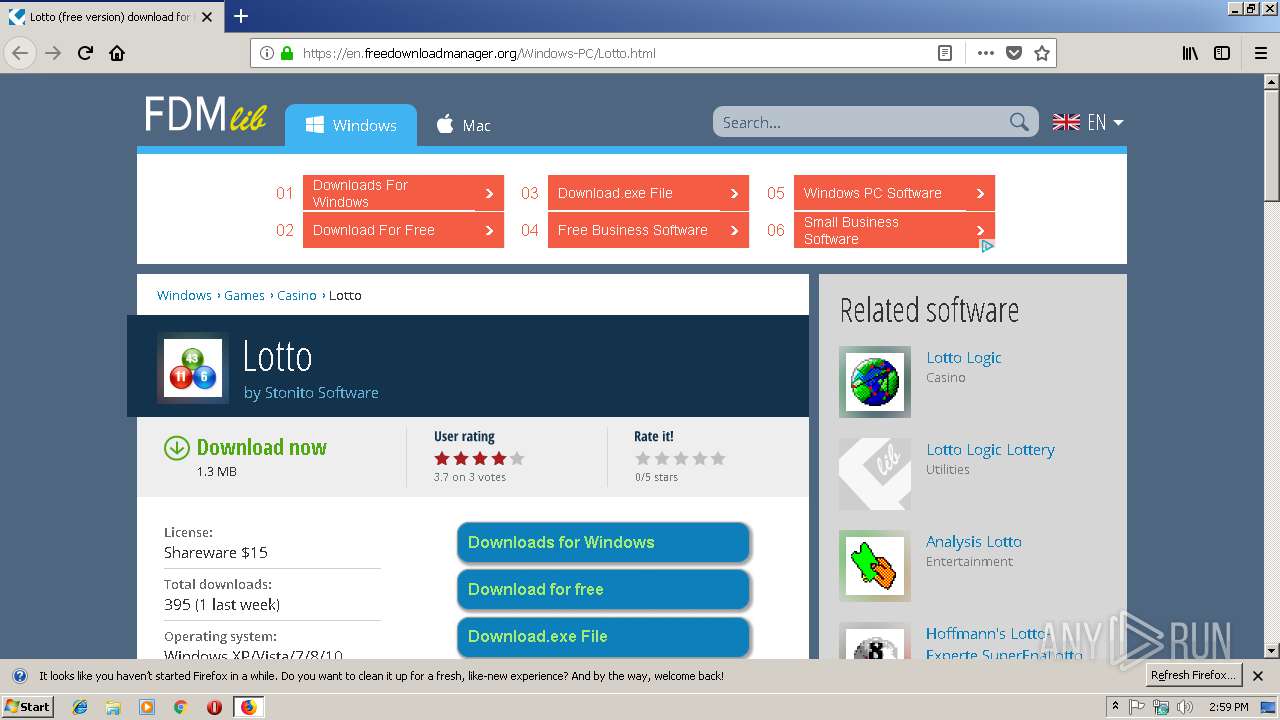Show sidebars icon in toolbar
1280x720 pixels.
pos(1222,53)
